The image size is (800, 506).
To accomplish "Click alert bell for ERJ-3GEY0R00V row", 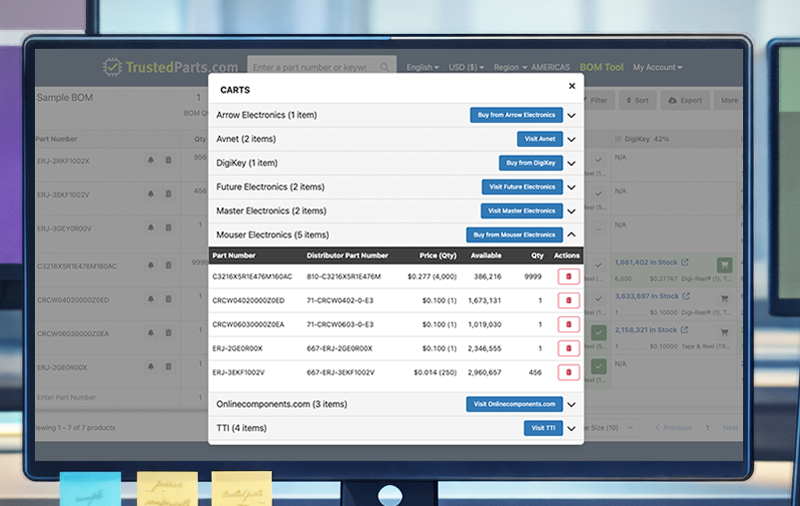I will (x=151, y=227).
